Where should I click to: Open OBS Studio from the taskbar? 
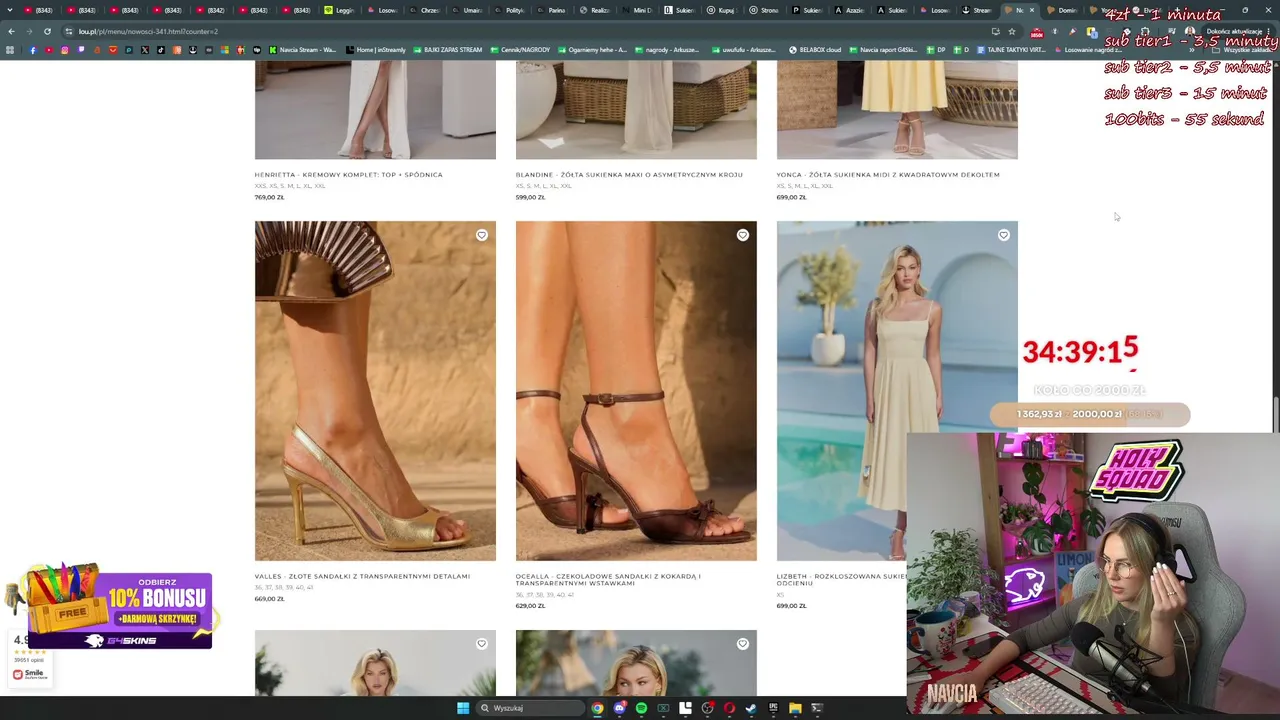pyautogui.click(x=707, y=708)
